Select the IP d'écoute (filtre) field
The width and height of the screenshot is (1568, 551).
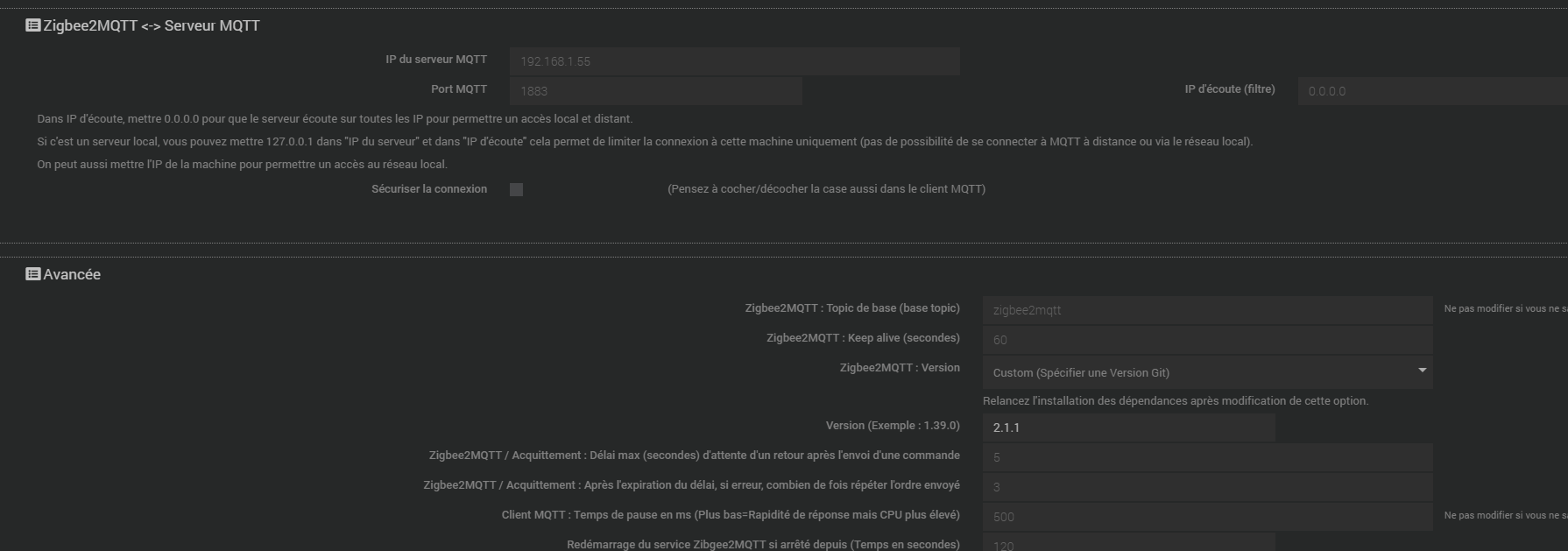1433,91
